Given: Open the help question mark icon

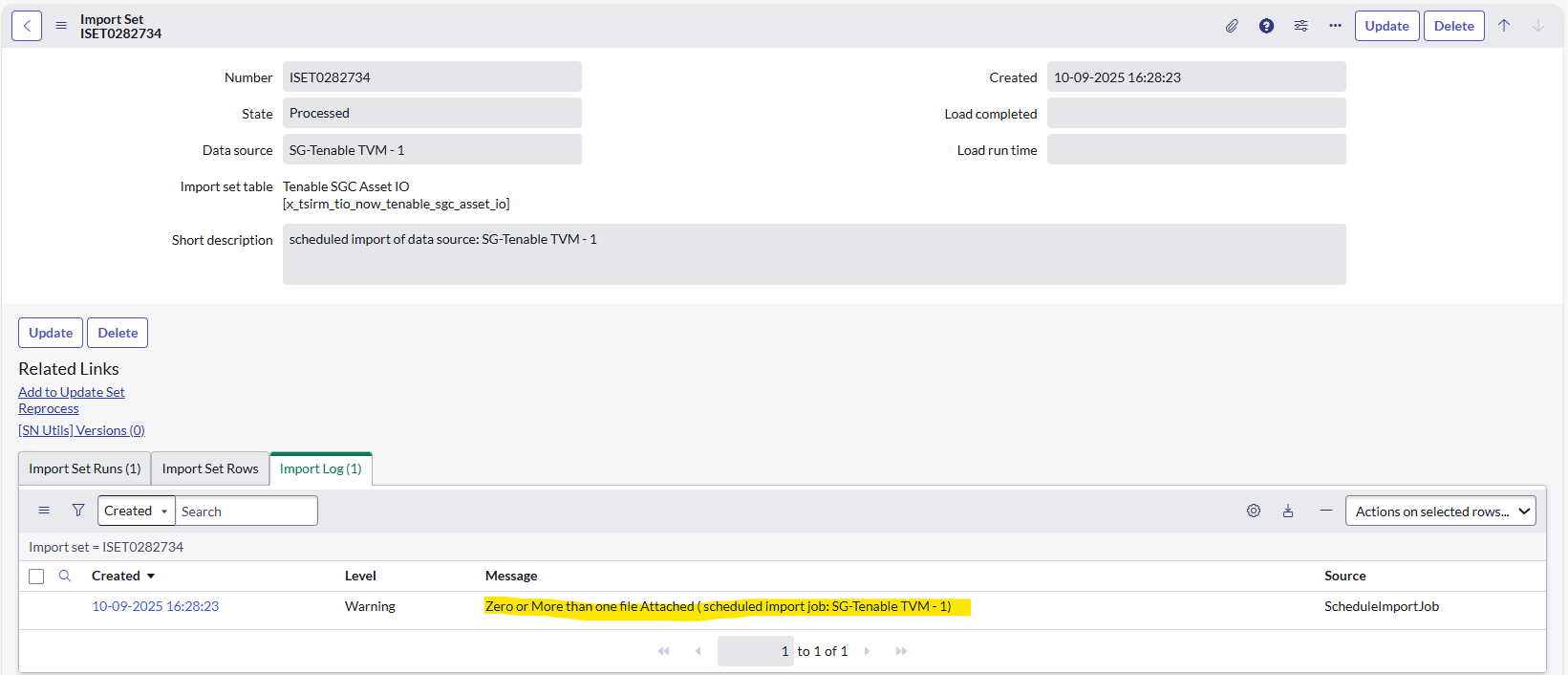Looking at the screenshot, I should 1266,26.
